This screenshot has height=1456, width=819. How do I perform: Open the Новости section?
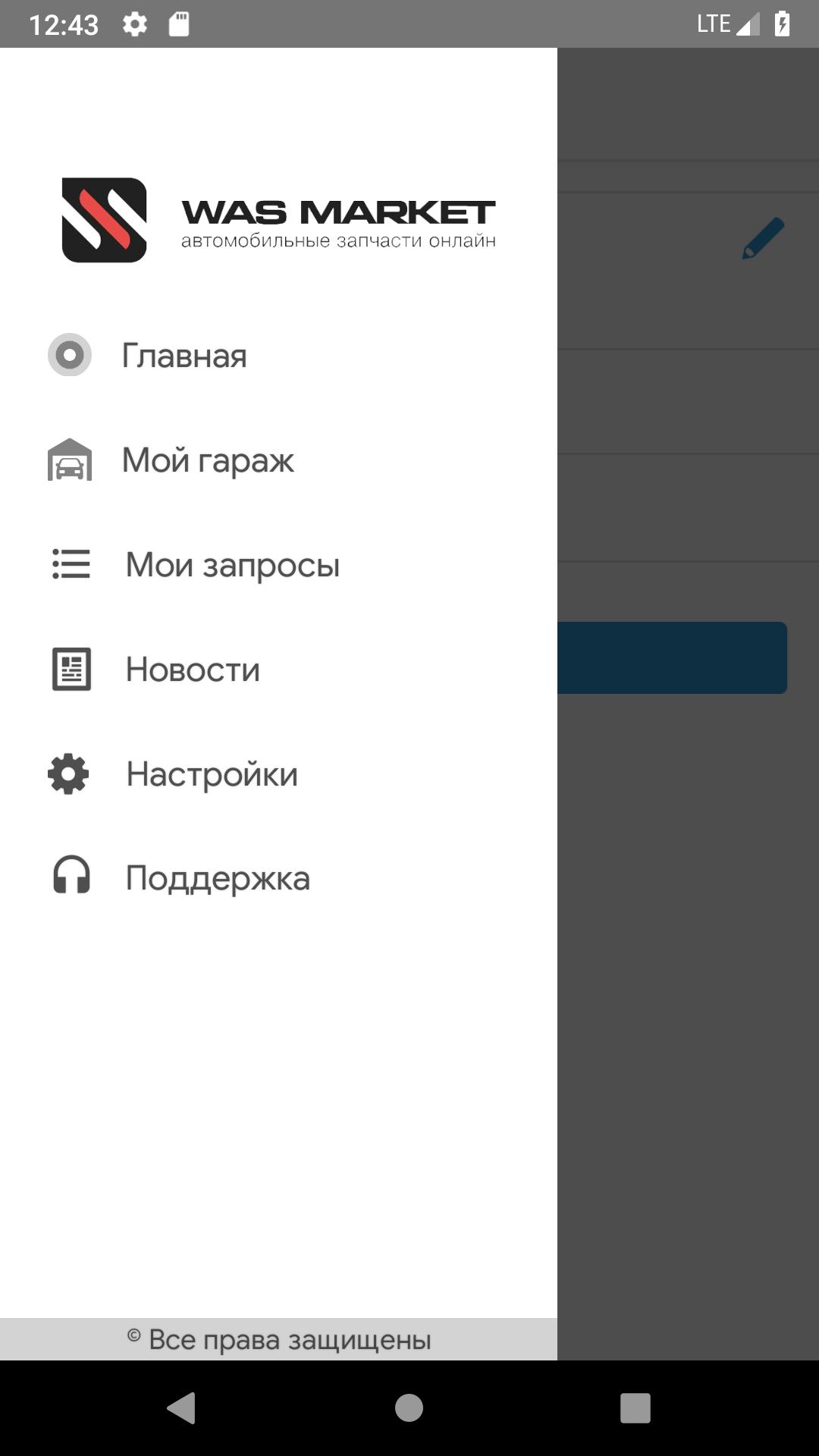click(x=278, y=669)
